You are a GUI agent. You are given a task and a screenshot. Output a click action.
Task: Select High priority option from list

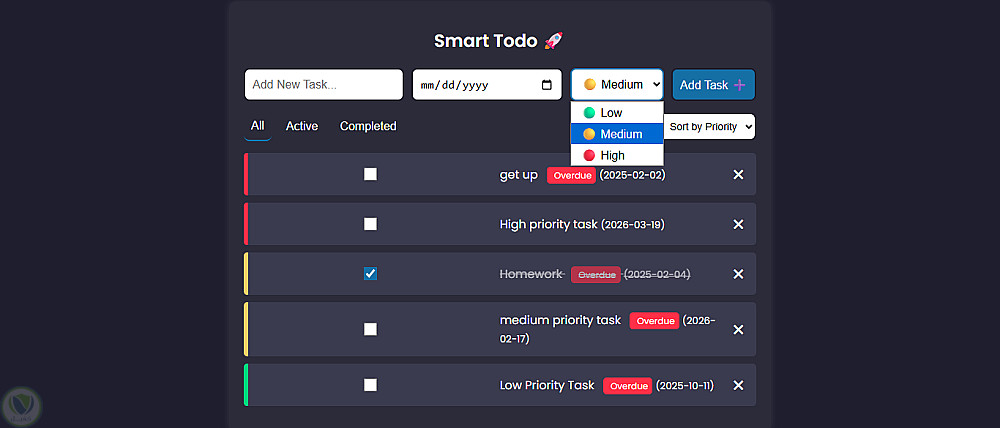612,155
